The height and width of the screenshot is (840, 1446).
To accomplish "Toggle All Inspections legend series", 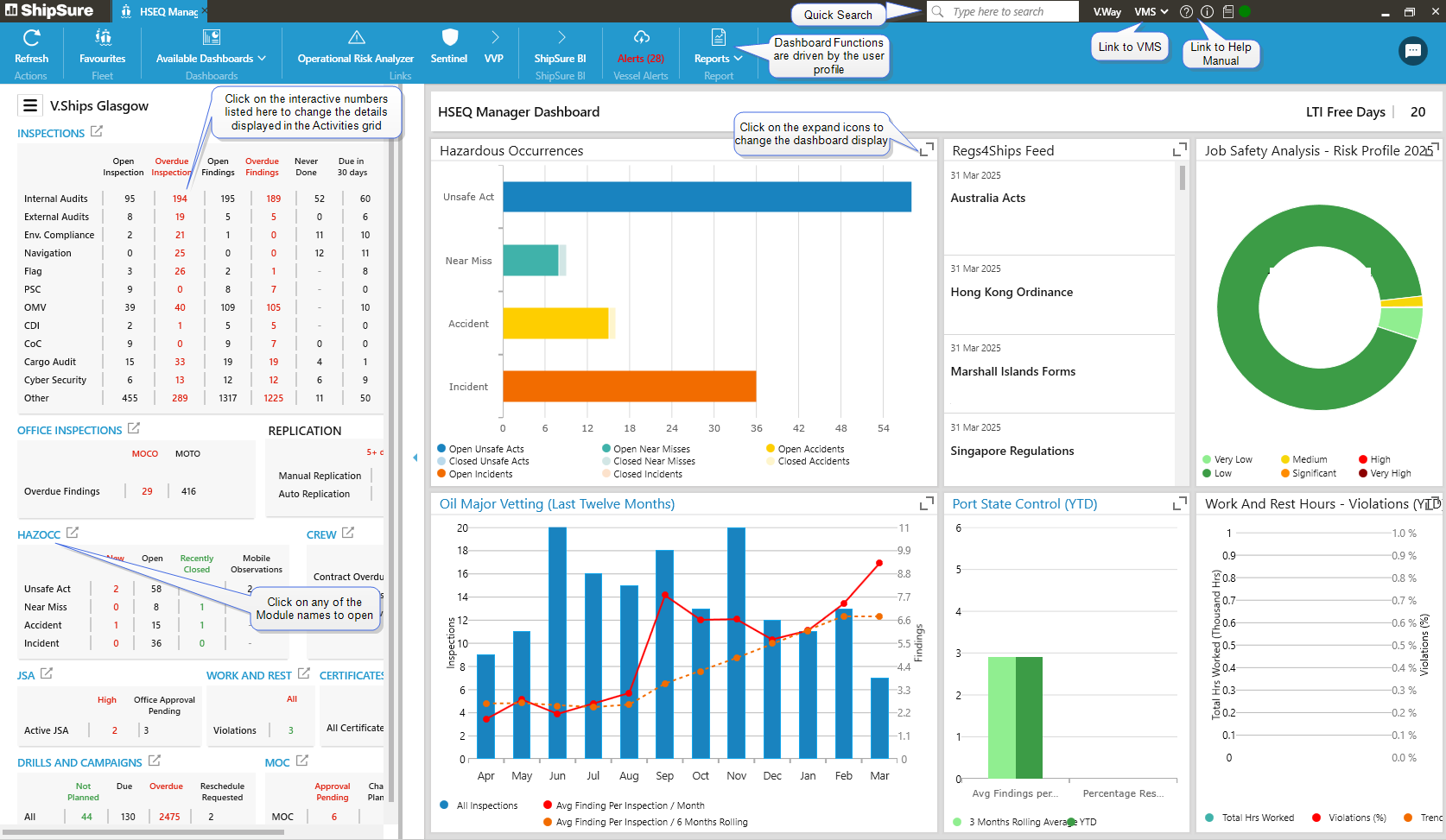I will point(486,805).
